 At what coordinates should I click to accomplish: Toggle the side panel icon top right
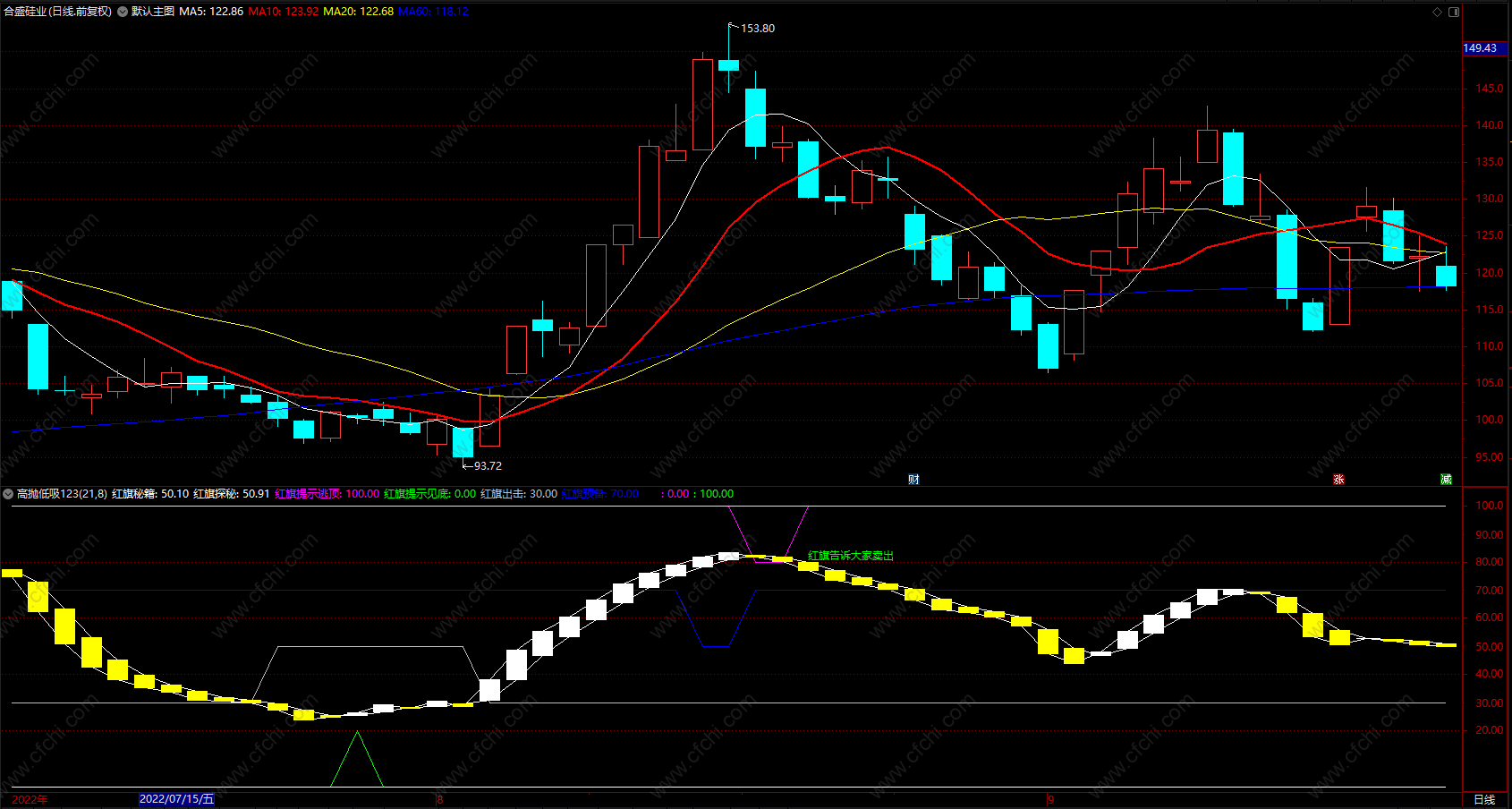(1454, 12)
